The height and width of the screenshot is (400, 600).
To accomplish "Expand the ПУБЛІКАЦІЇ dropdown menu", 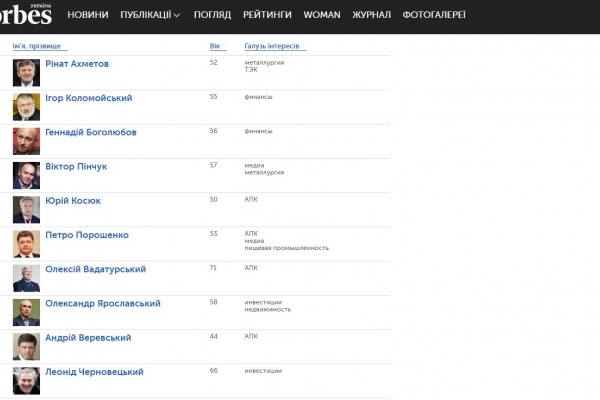I will click(150, 16).
